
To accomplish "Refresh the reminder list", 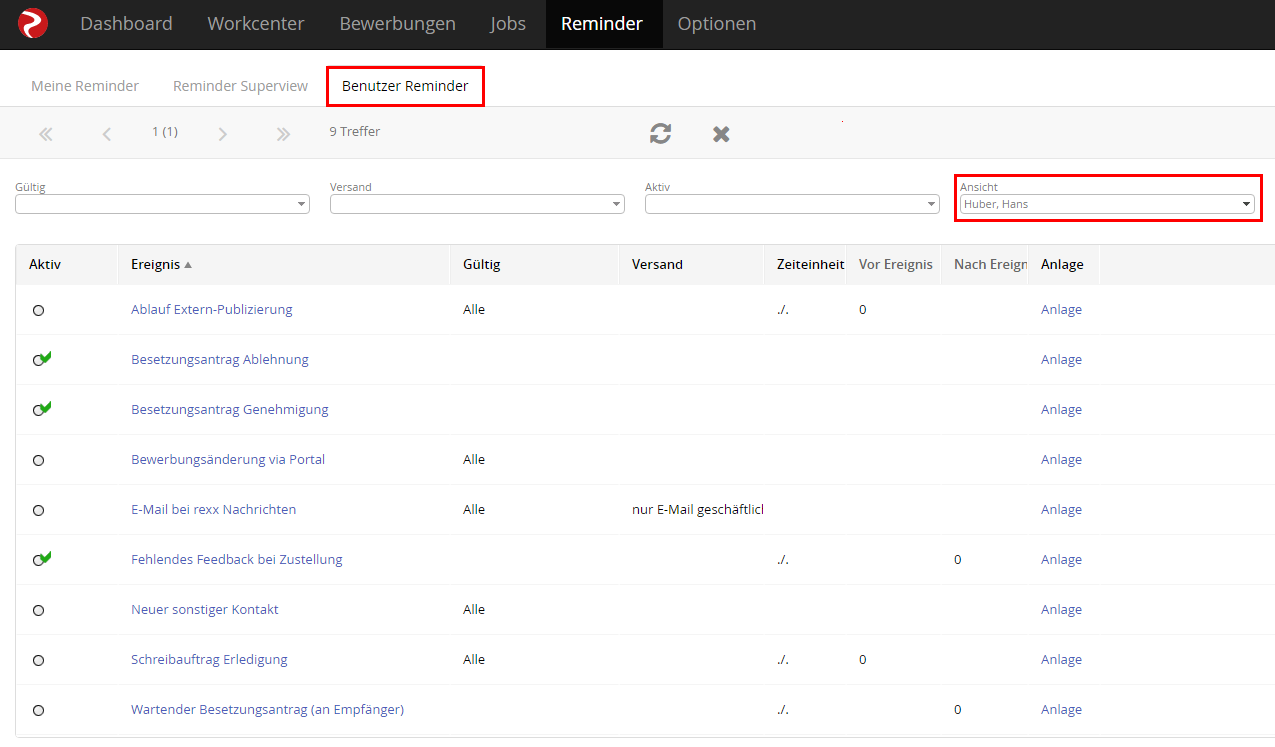I will [x=660, y=133].
